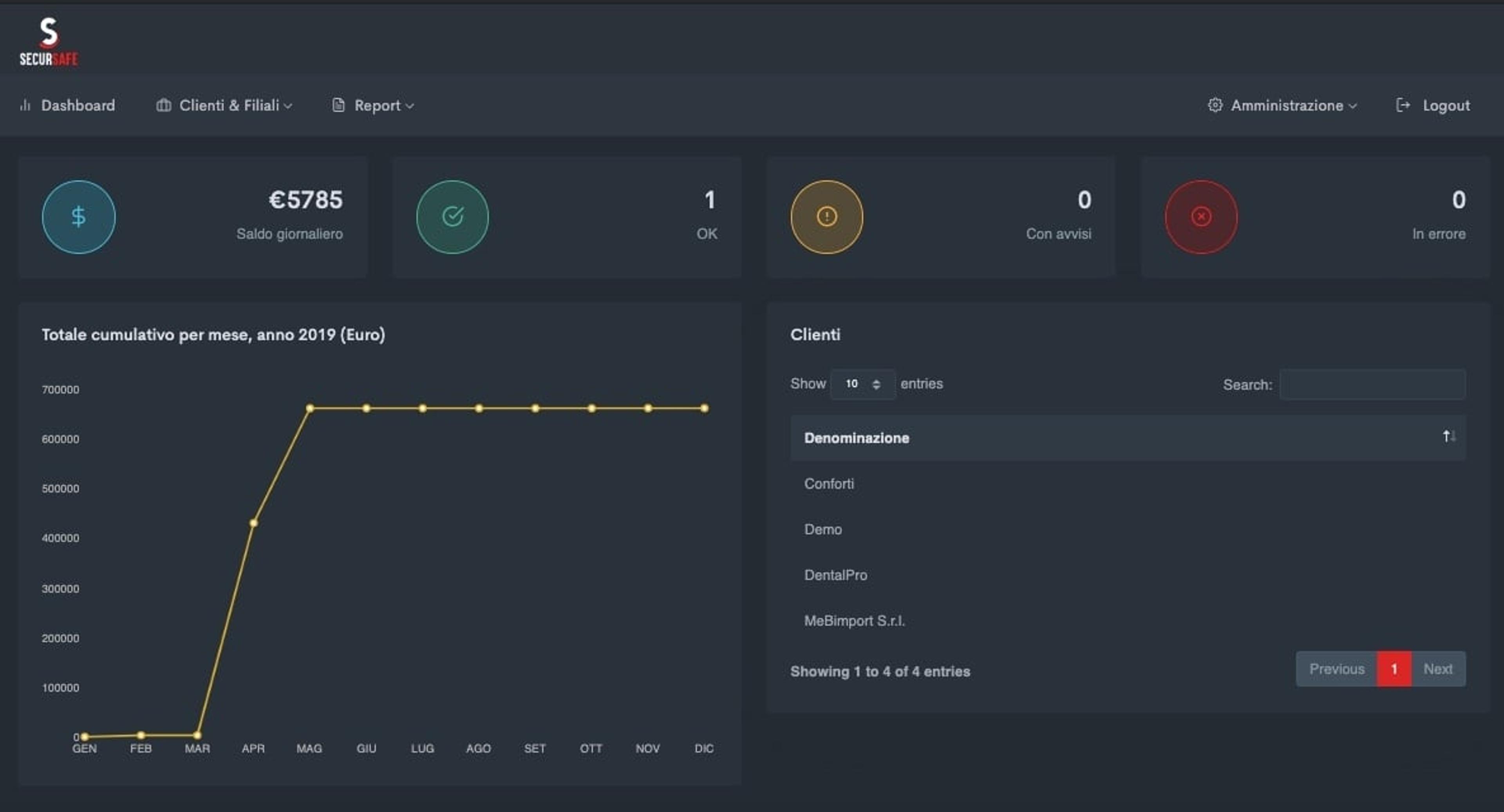The height and width of the screenshot is (812, 1504).
Task: Expand the Amministrazione dropdown chevron
Action: click(1353, 106)
